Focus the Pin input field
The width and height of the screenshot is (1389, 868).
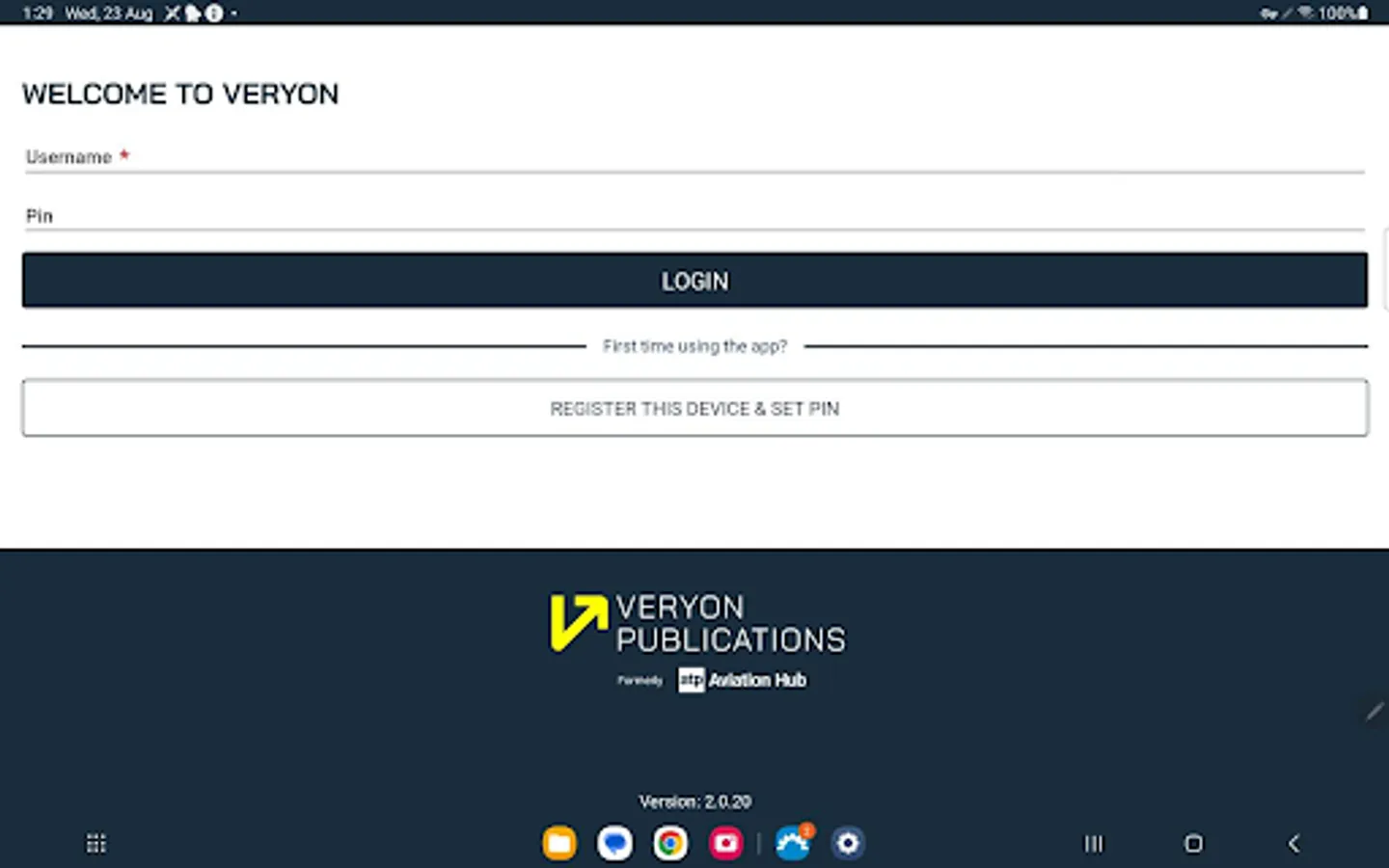coord(694,216)
